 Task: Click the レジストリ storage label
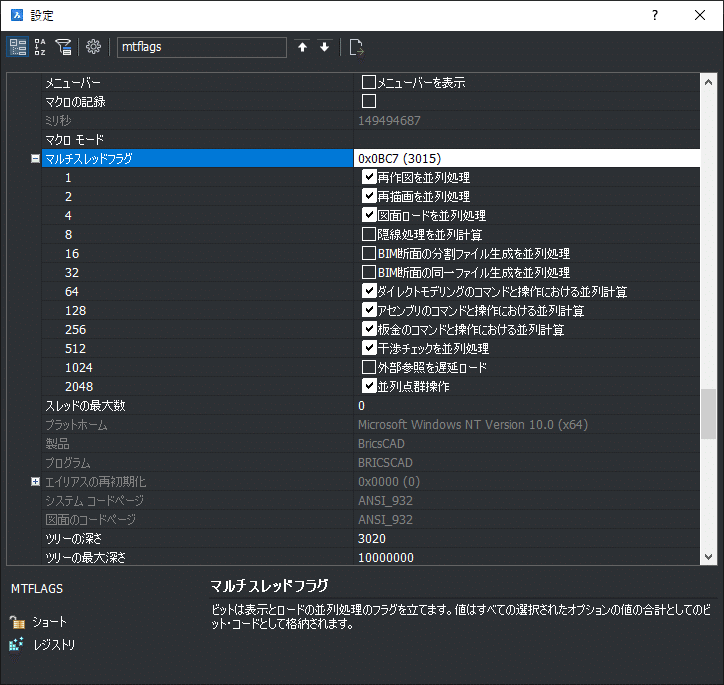coord(54,644)
